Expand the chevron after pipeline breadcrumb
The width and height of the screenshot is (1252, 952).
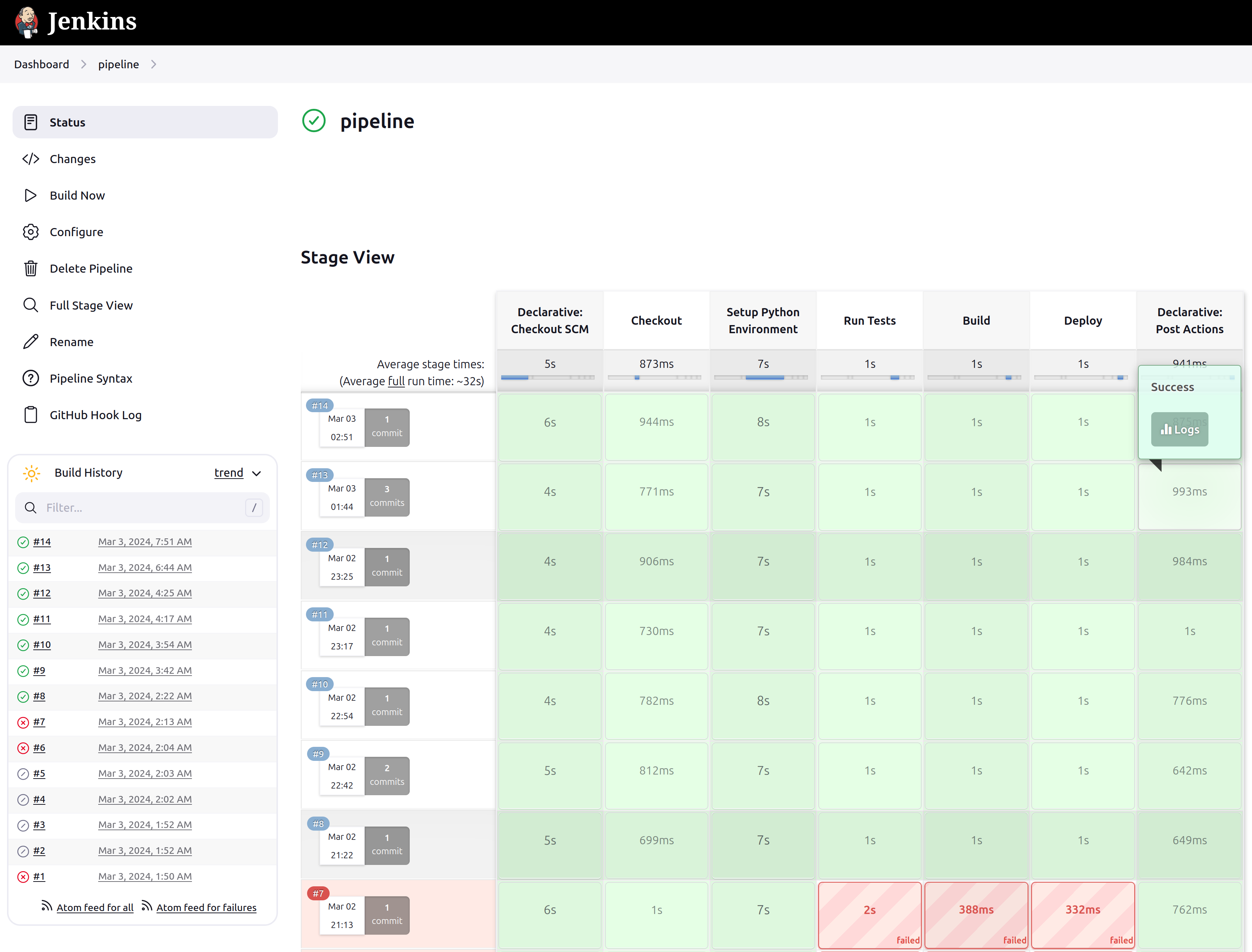[x=154, y=65]
